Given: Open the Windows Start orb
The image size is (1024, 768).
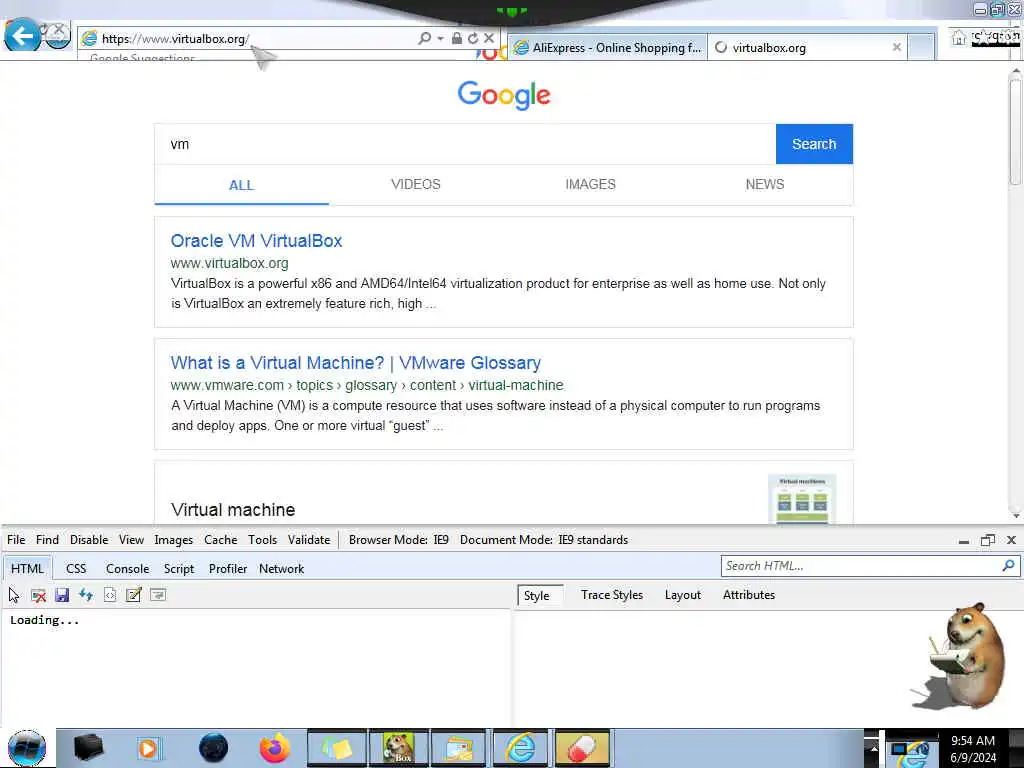Looking at the screenshot, I should pos(27,748).
